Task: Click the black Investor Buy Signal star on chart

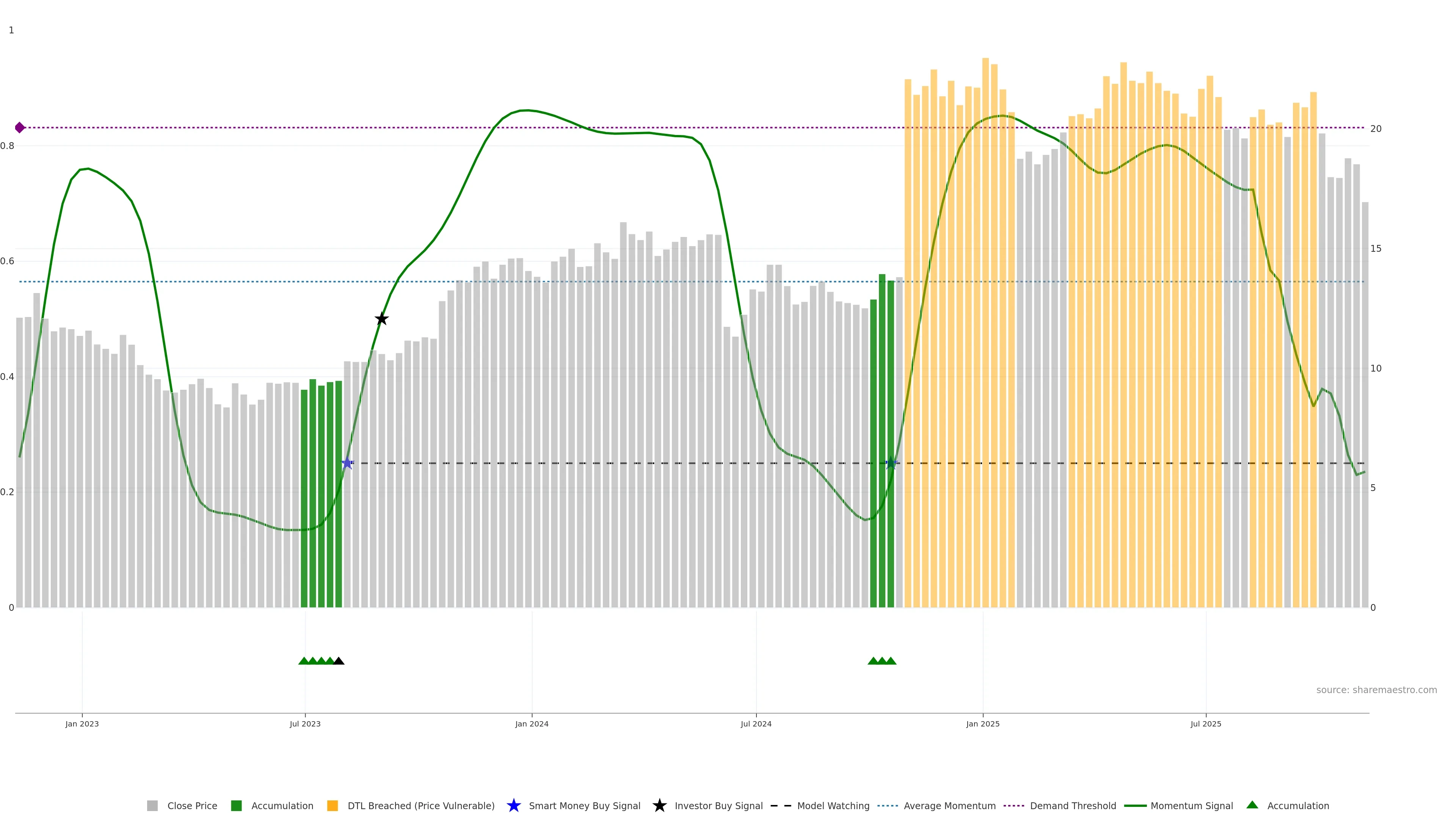Action: pos(381,319)
